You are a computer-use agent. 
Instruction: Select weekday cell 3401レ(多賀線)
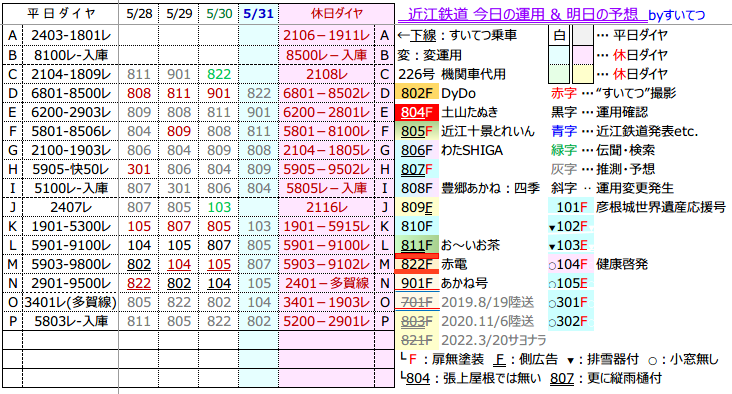coord(70,302)
